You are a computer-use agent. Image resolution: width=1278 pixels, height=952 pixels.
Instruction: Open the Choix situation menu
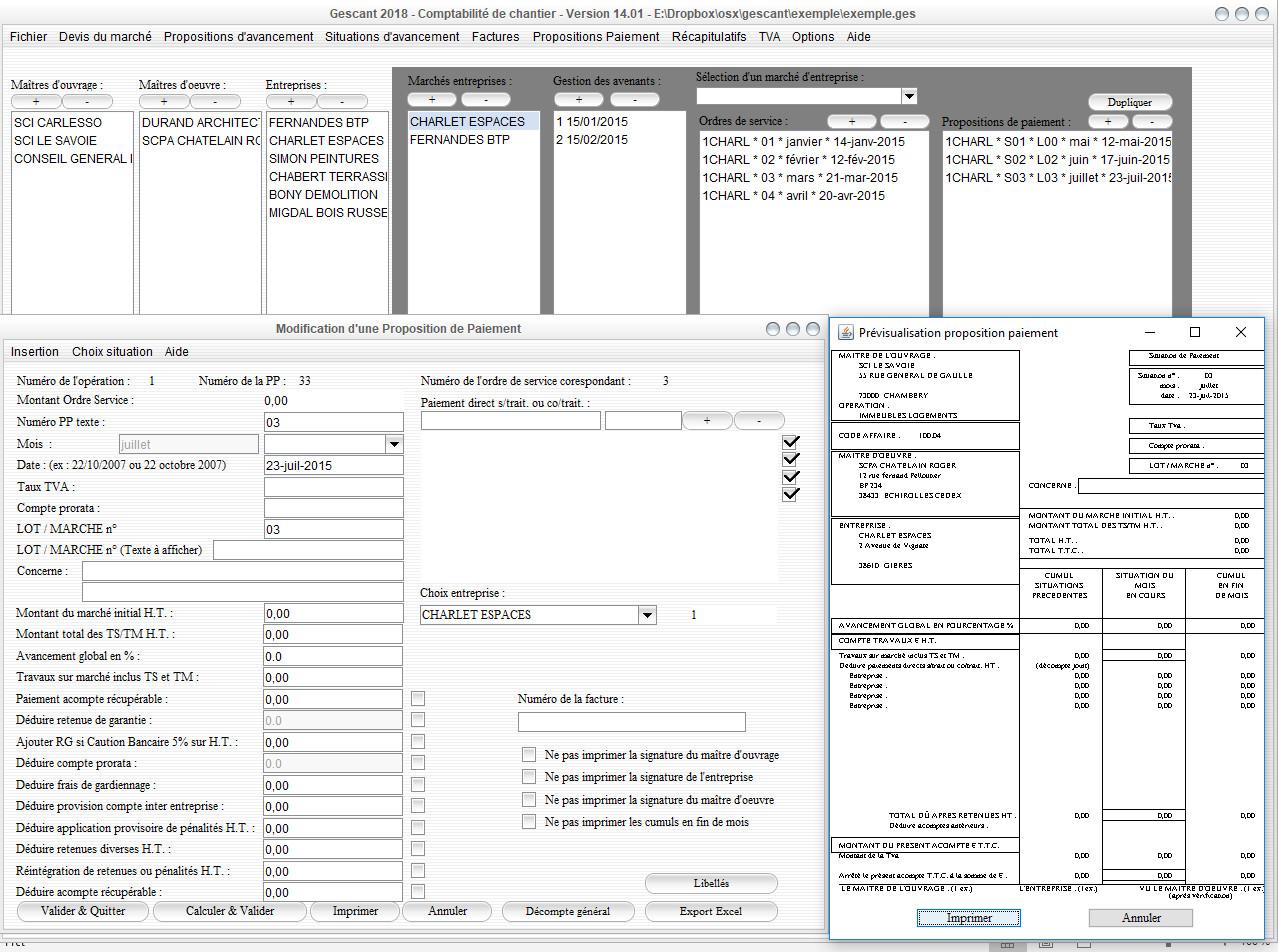point(112,352)
